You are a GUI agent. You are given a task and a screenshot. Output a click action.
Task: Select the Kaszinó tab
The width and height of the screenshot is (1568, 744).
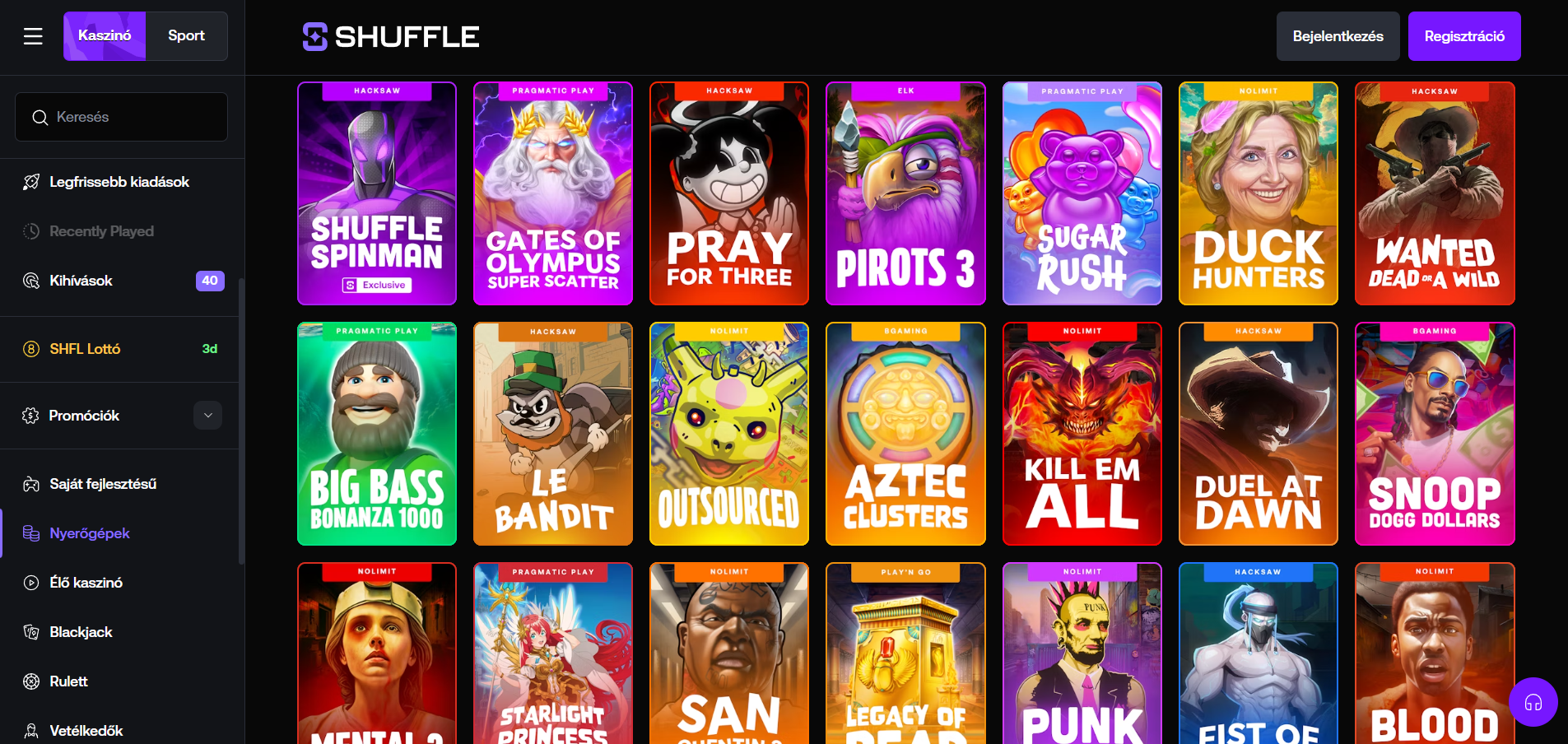point(105,36)
